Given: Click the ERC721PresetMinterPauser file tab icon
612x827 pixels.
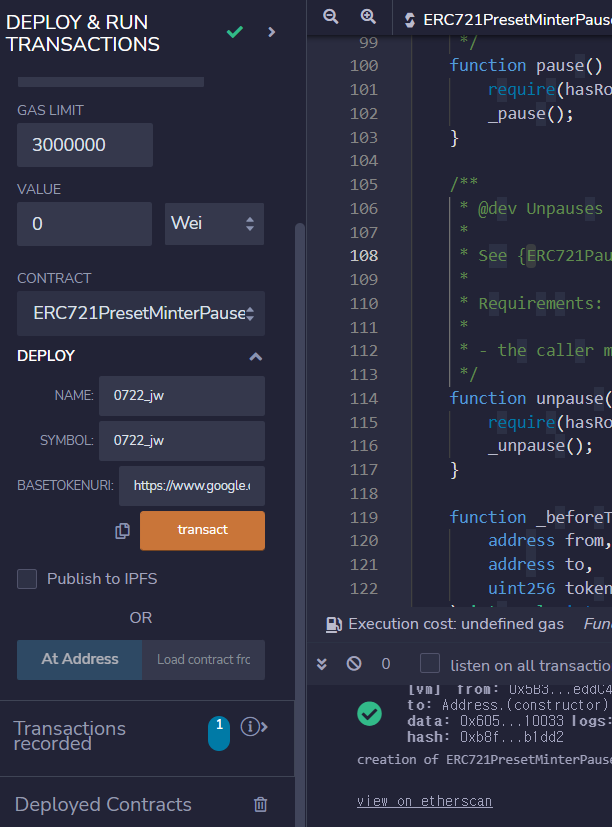Looking at the screenshot, I should click(x=410, y=21).
